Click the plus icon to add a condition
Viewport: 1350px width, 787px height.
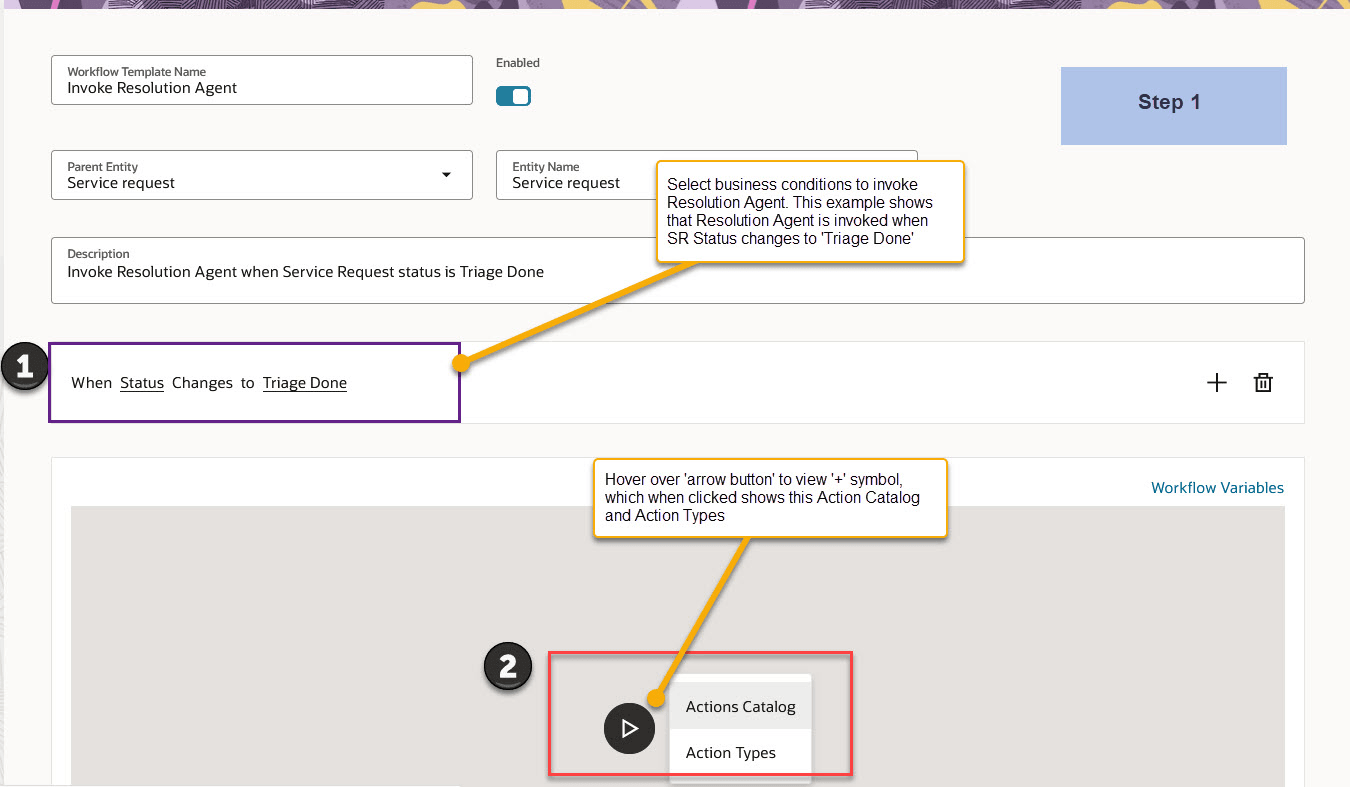(x=1217, y=382)
